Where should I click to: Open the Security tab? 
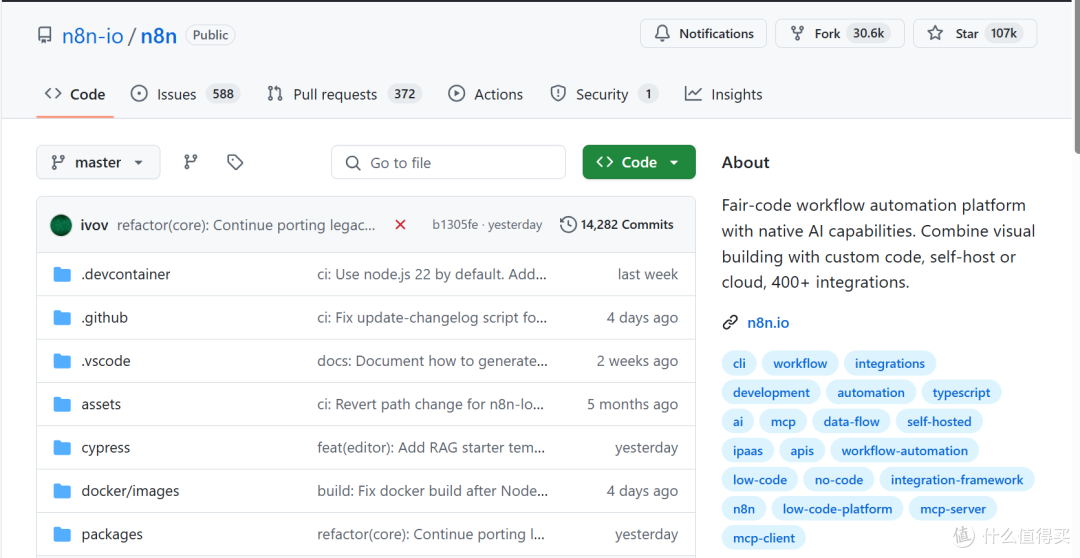603,94
